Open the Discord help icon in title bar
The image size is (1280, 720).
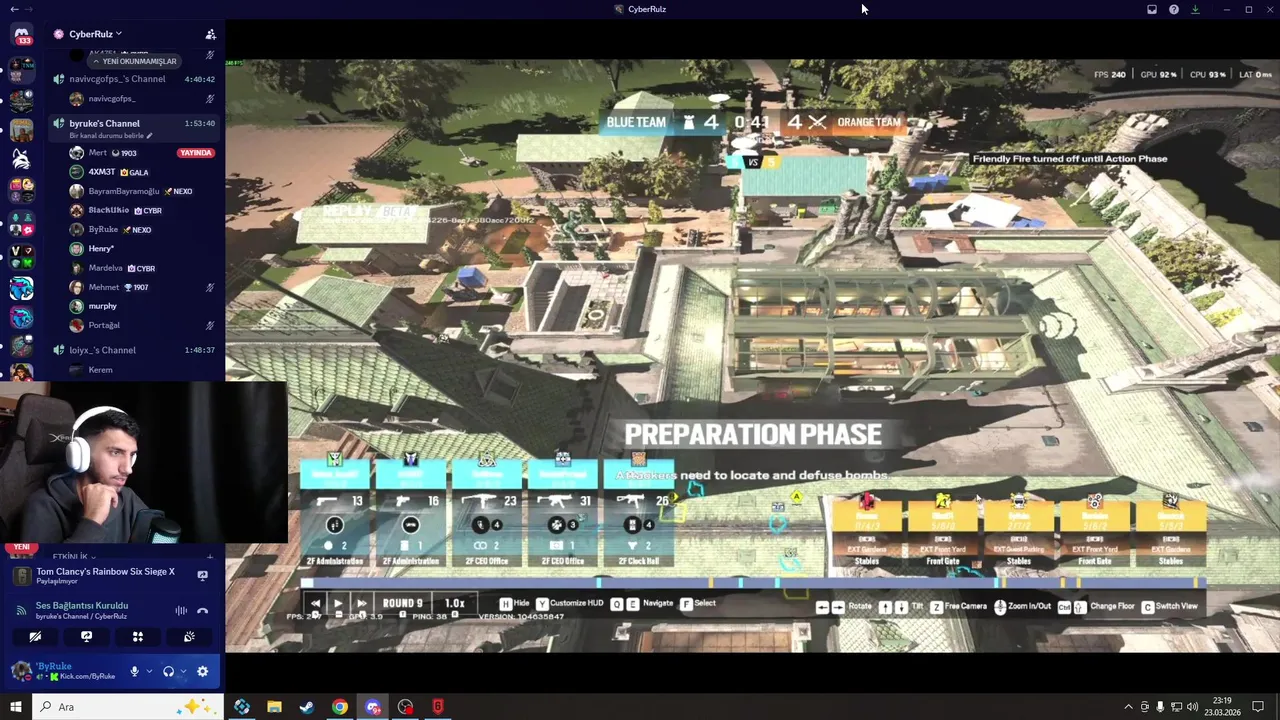(x=1174, y=9)
